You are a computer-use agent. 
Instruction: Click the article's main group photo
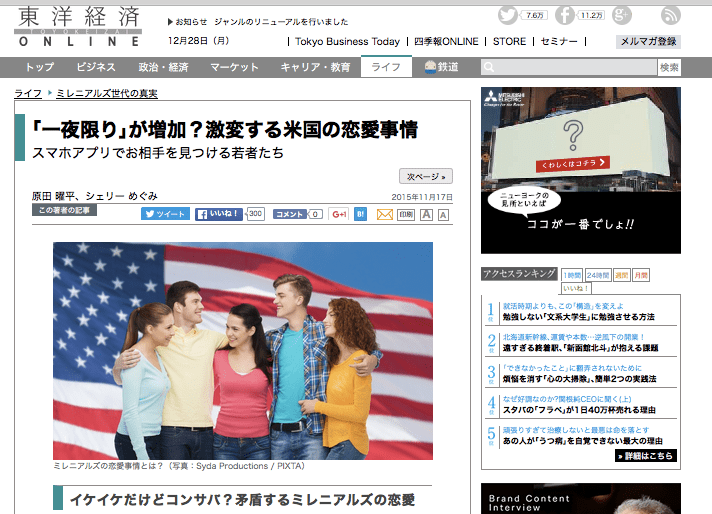tap(243, 350)
